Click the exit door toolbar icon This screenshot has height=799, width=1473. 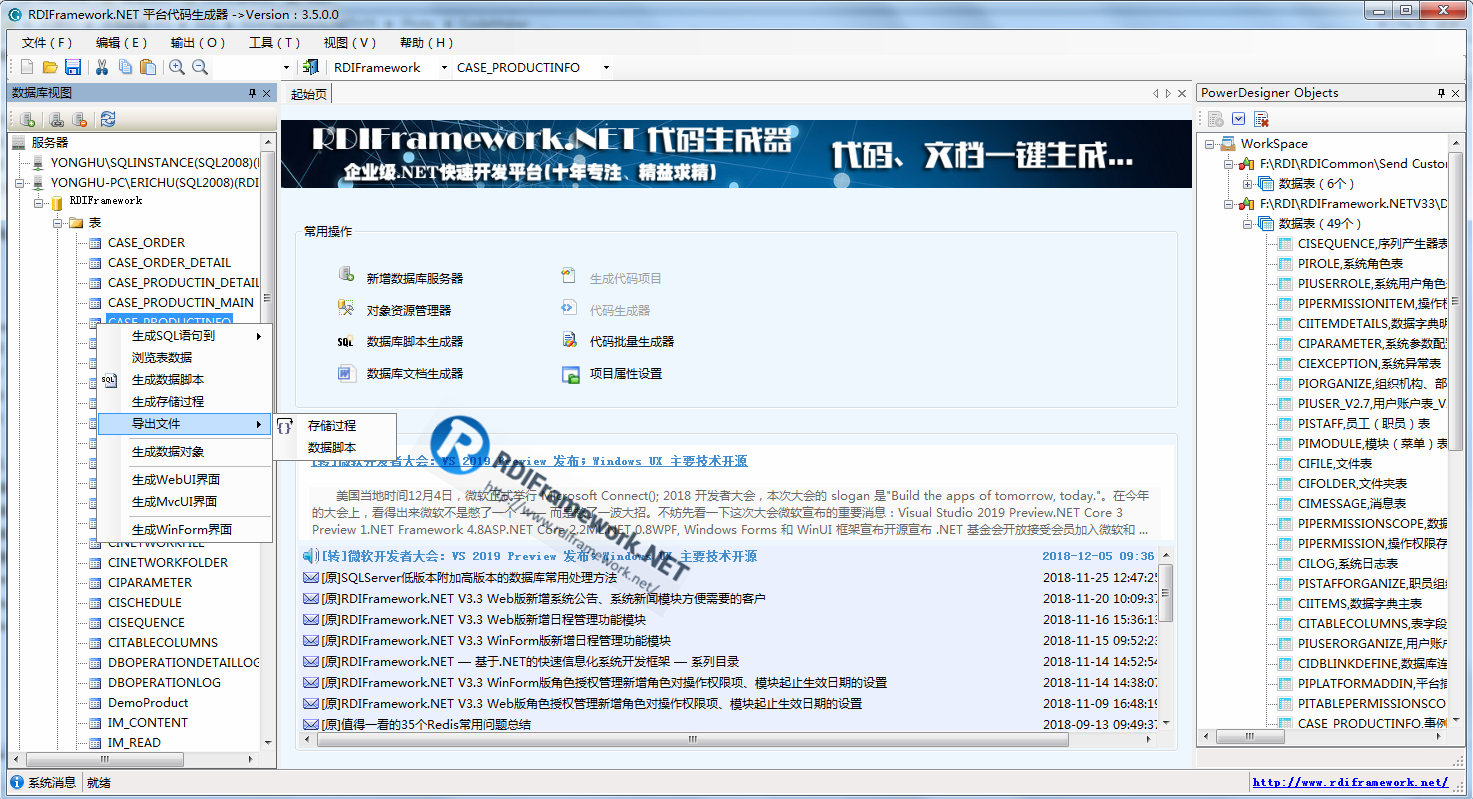coord(311,67)
